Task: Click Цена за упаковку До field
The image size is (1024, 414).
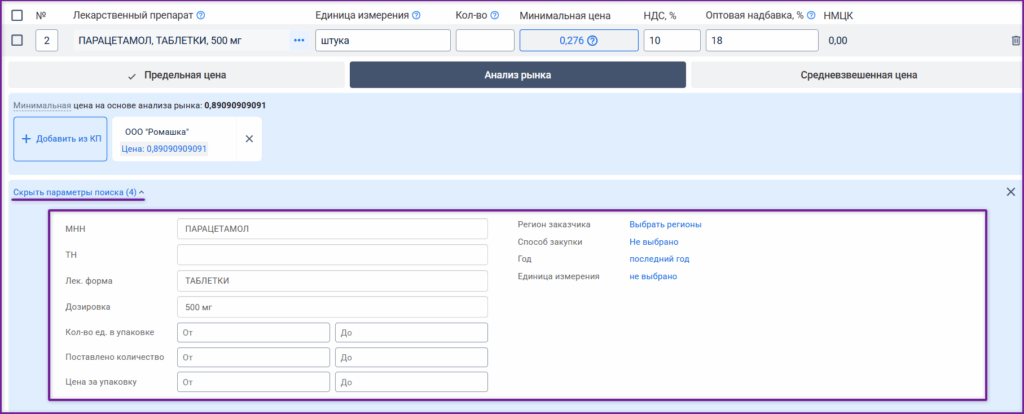Action: tap(411, 382)
